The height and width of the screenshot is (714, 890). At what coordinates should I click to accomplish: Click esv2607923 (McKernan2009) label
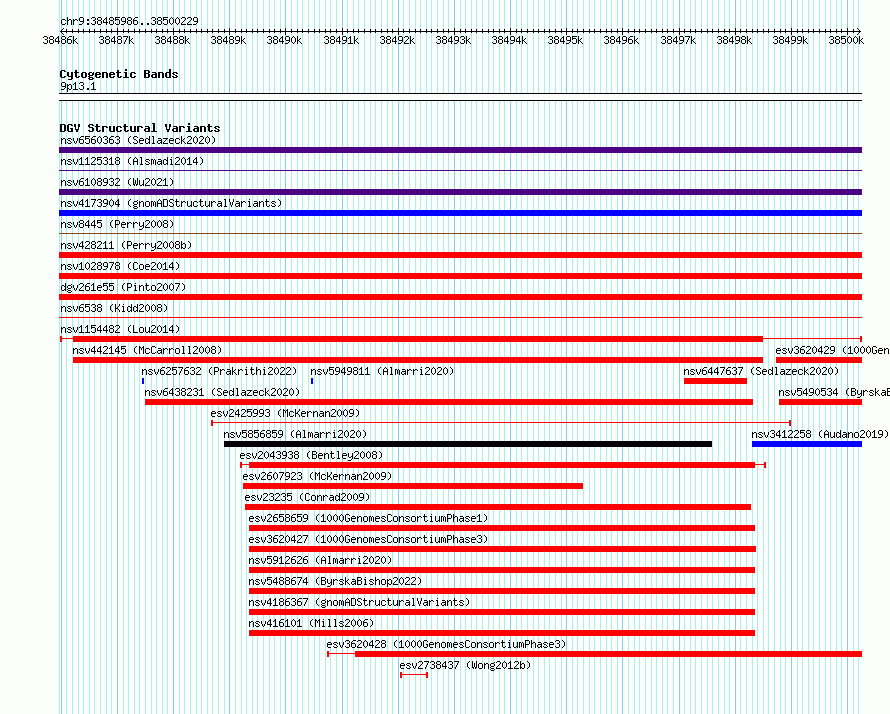(317, 476)
